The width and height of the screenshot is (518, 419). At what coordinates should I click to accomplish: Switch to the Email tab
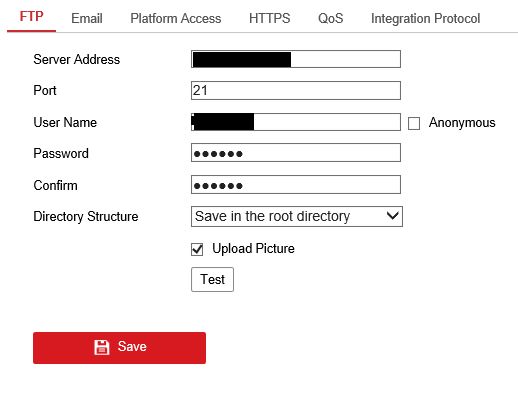pyautogui.click(x=87, y=18)
